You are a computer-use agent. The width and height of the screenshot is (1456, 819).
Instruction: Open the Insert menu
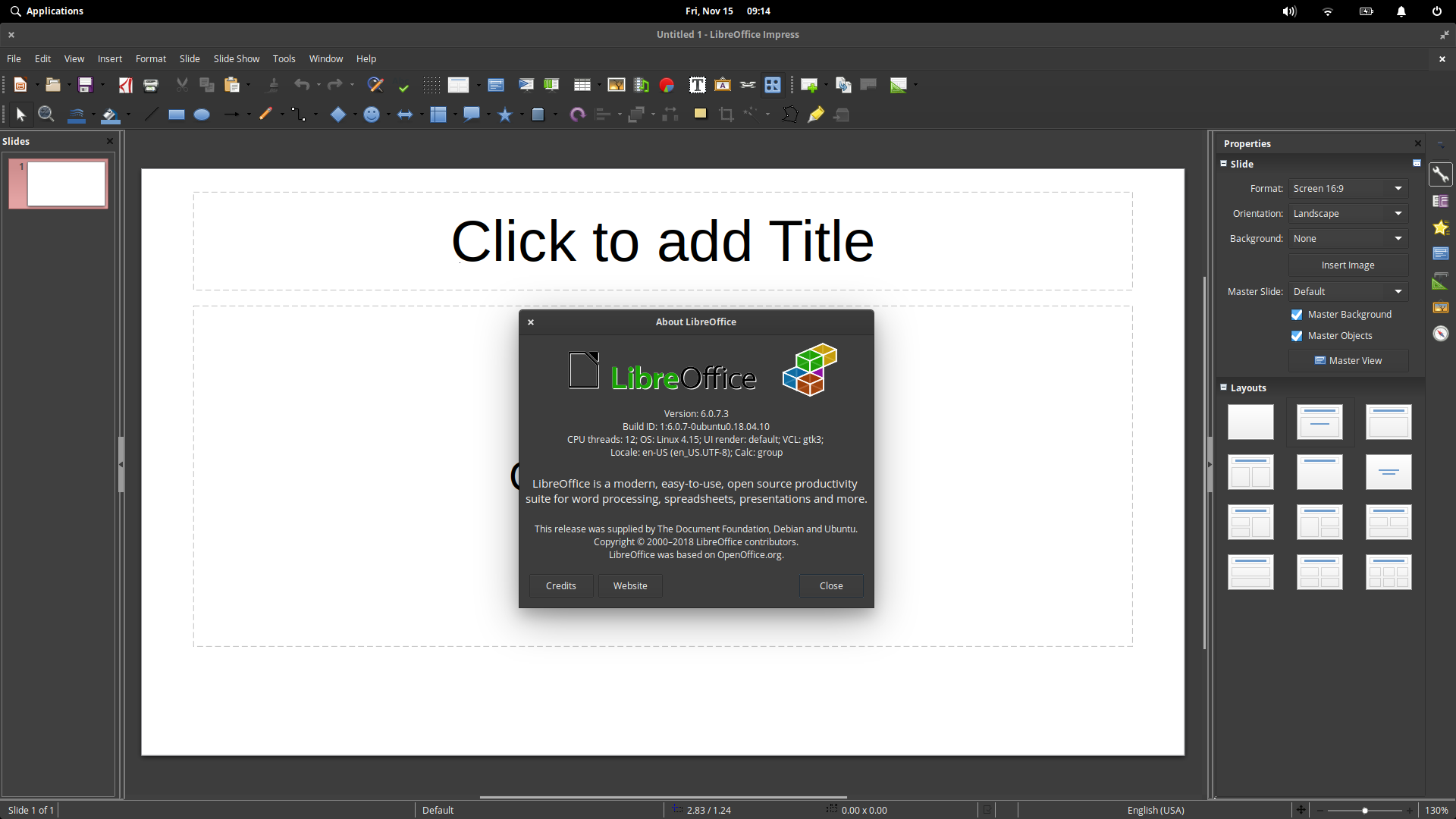[110, 58]
